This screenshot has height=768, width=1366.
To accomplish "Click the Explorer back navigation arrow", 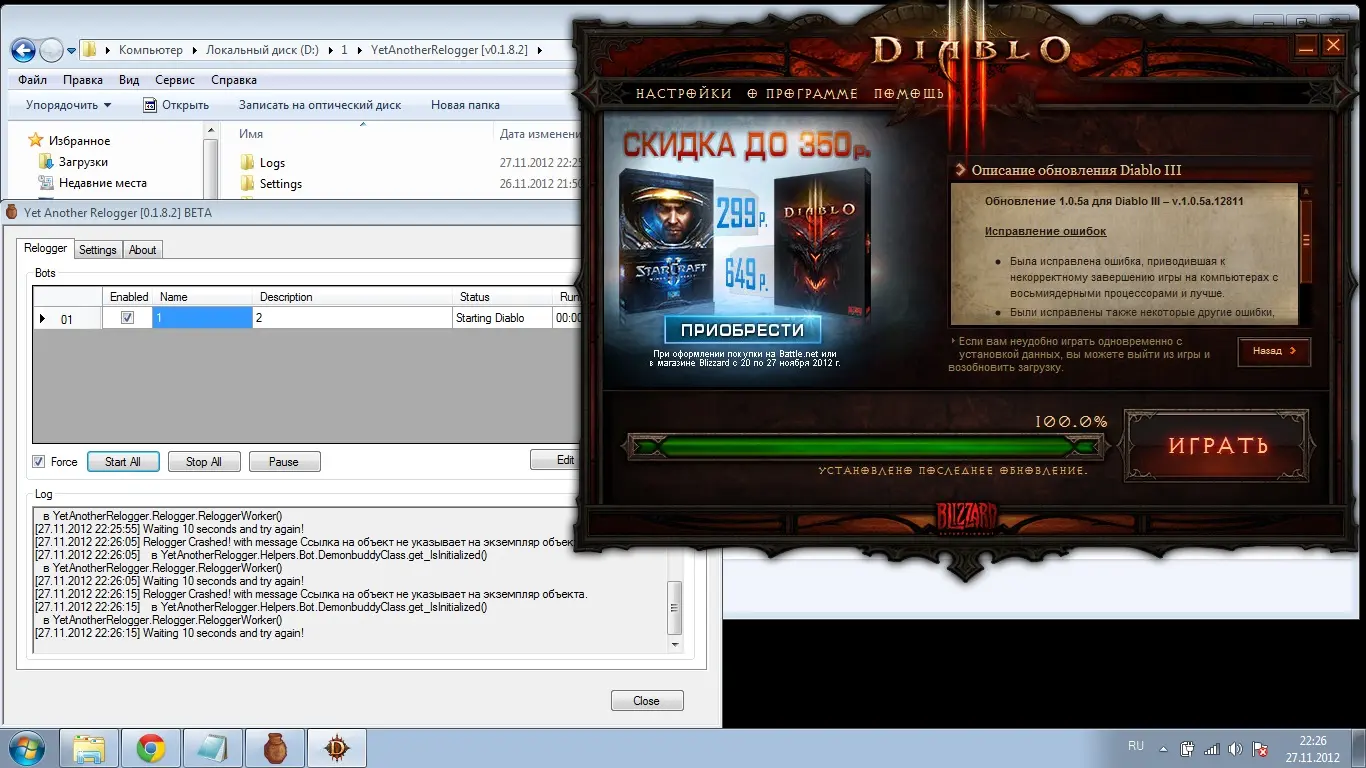I will tap(23, 50).
